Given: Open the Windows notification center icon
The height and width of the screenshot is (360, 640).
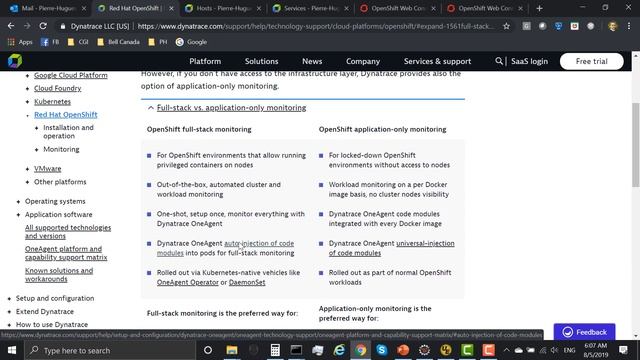Looking at the screenshot, I should point(623,350).
